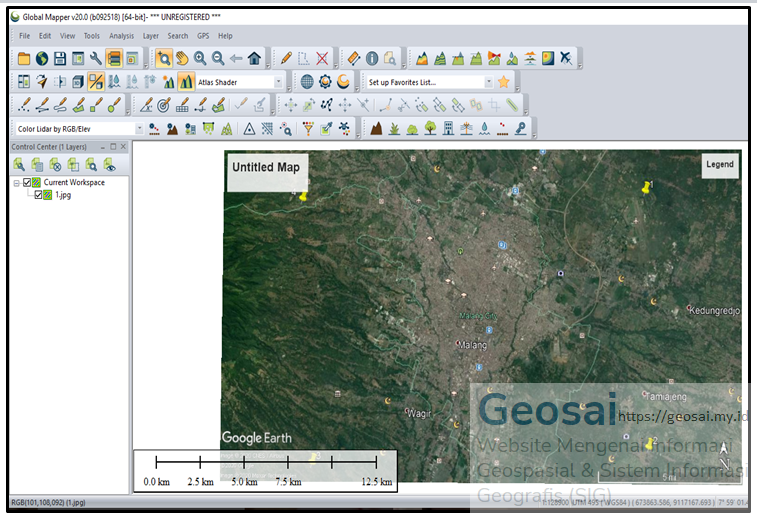
Task: Open the File menu
Action: [x=24, y=36]
